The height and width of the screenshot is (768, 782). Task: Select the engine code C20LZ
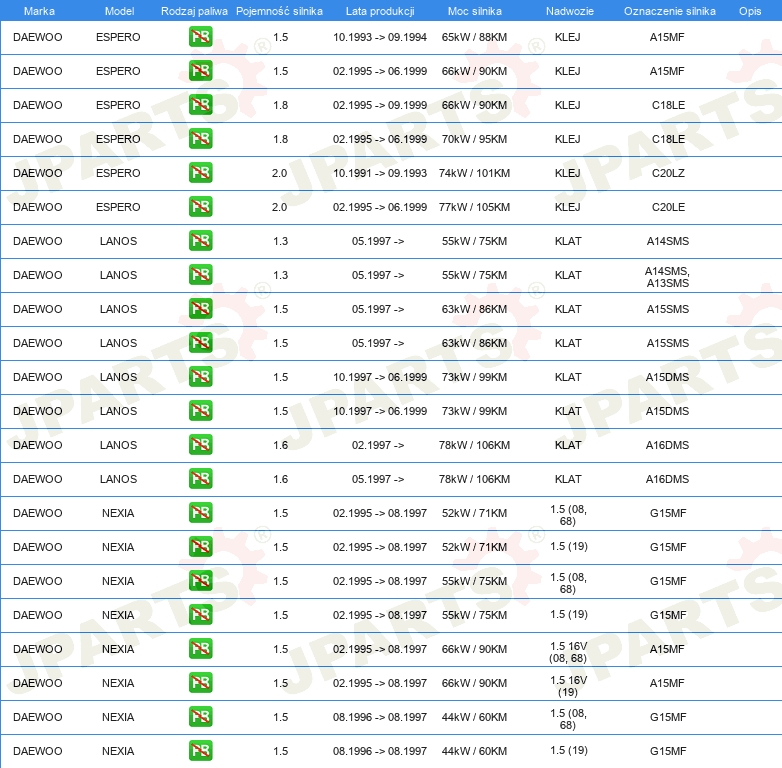pos(668,173)
